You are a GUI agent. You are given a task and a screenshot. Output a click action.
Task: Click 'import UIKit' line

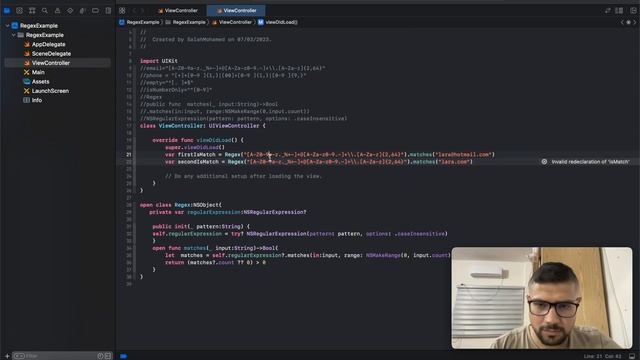tap(159, 61)
